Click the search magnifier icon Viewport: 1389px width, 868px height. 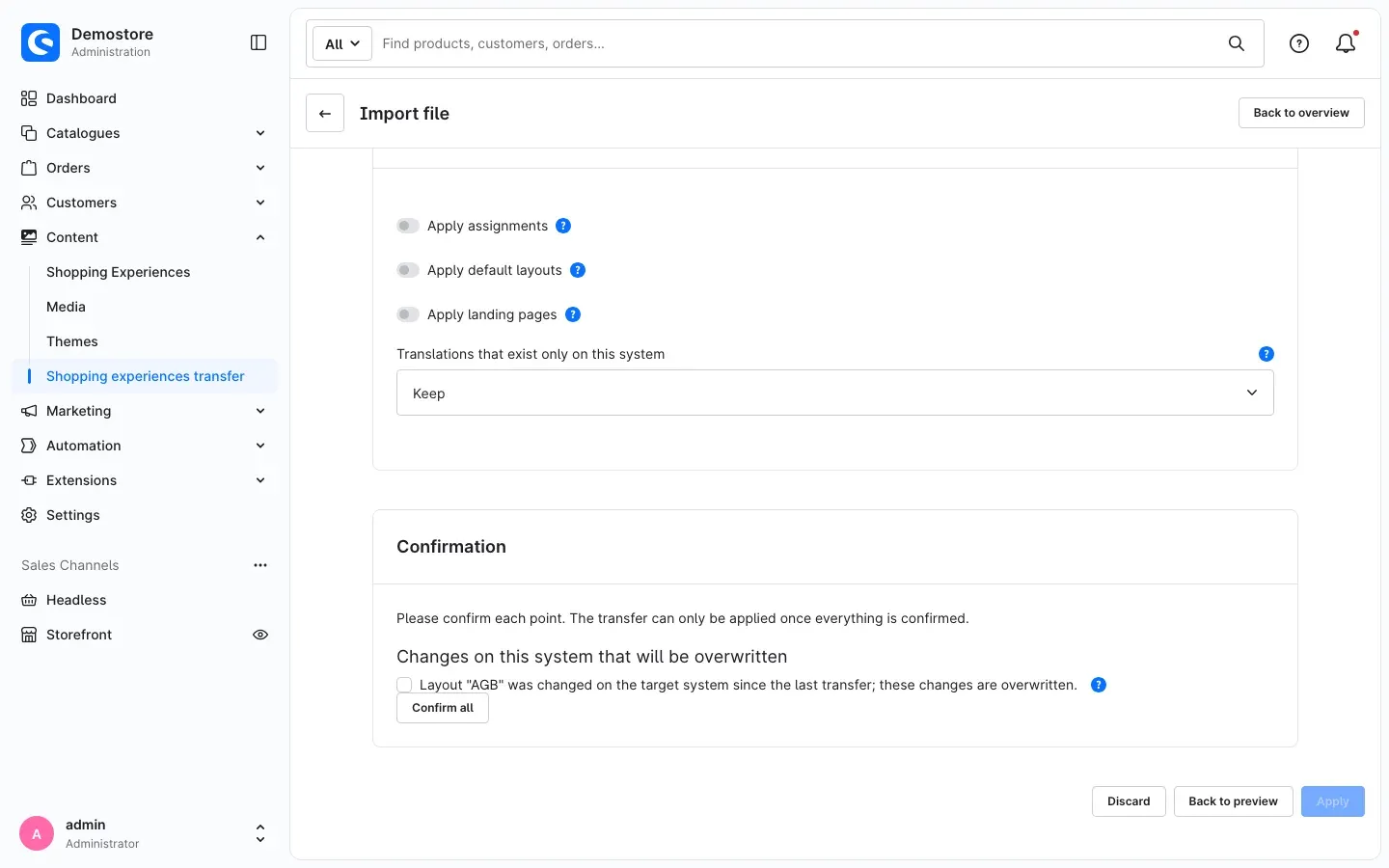point(1236,43)
